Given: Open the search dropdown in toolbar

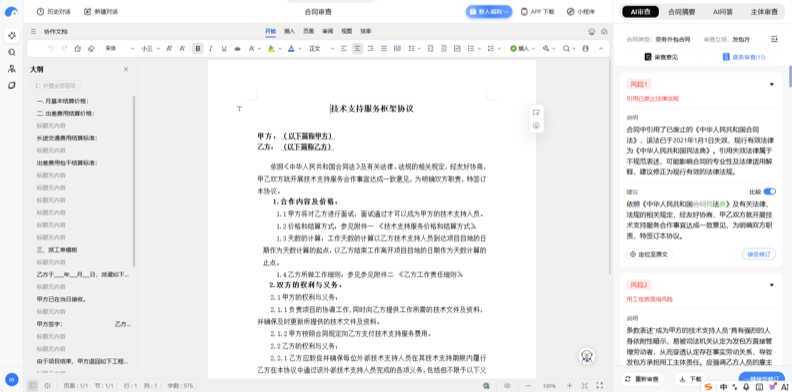Looking at the screenshot, I should tap(569, 48).
